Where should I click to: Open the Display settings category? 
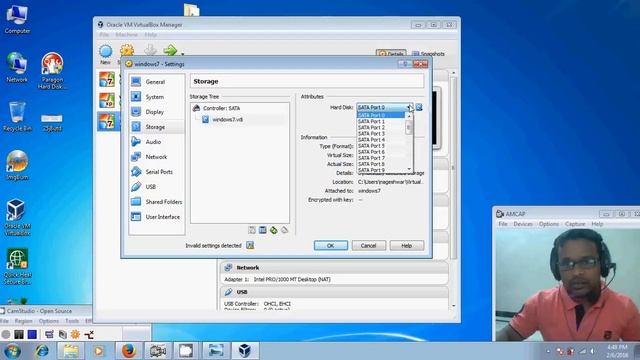pyautogui.click(x=156, y=112)
